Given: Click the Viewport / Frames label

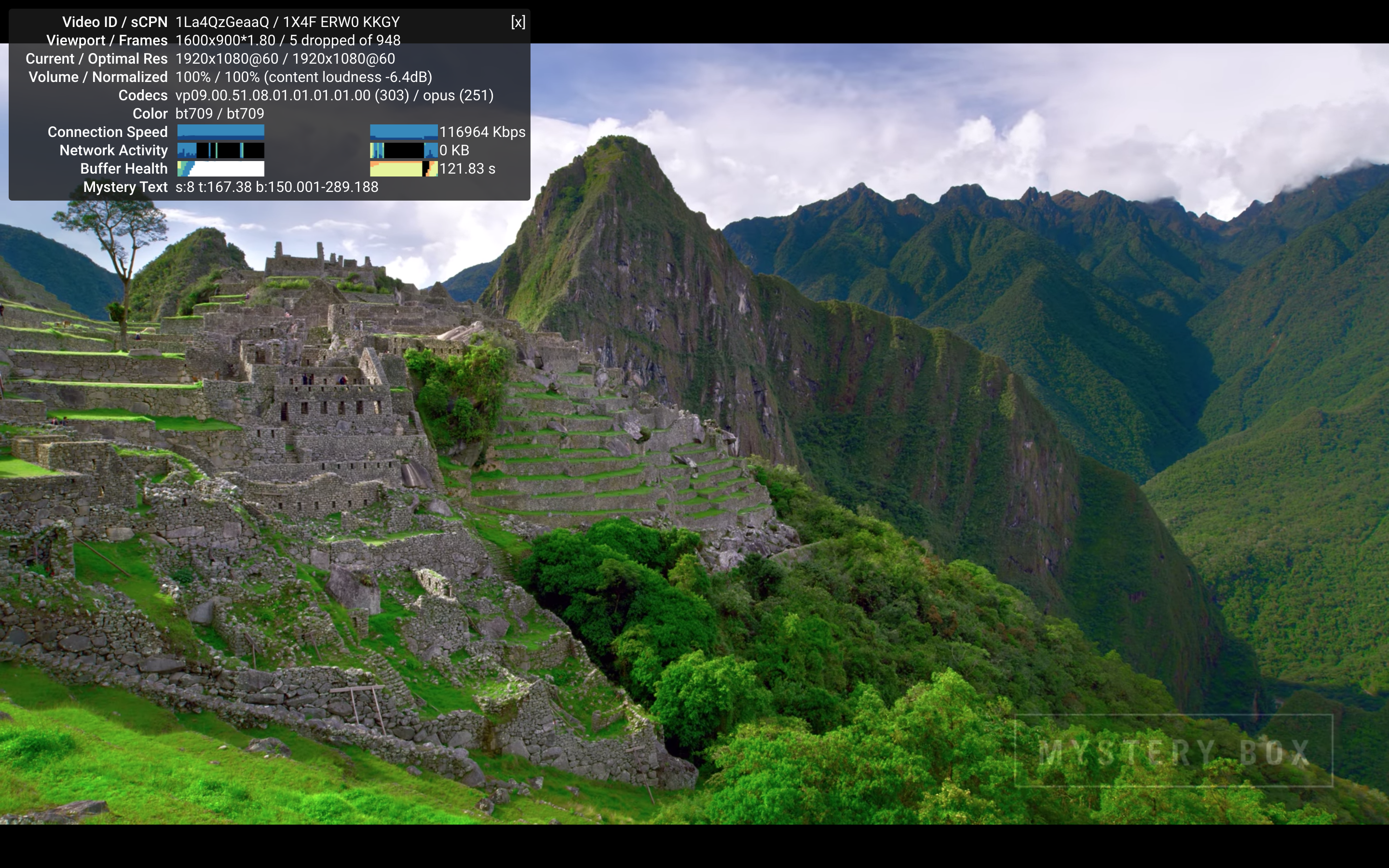Looking at the screenshot, I should point(107,40).
